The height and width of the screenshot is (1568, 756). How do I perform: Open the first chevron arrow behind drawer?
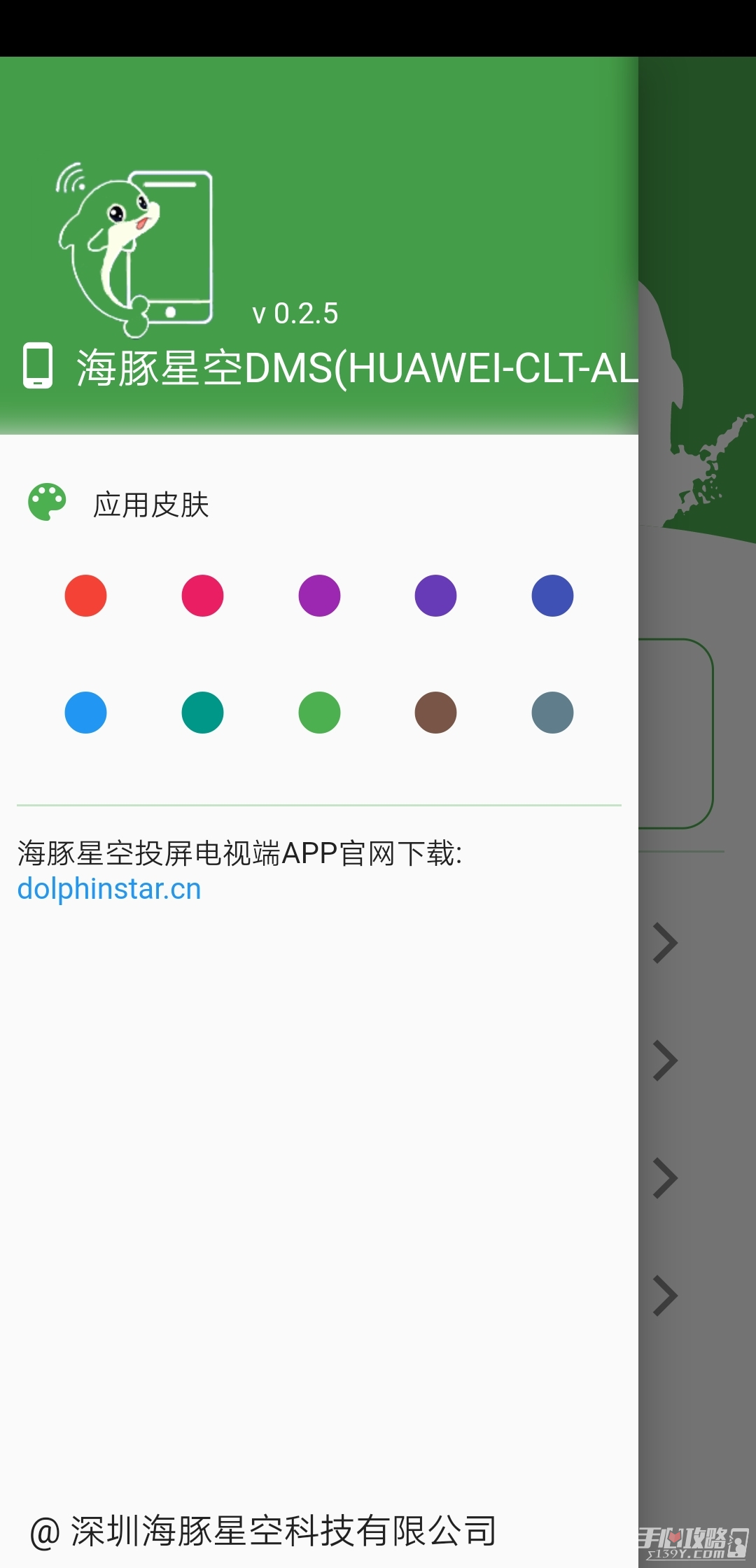pos(665,943)
